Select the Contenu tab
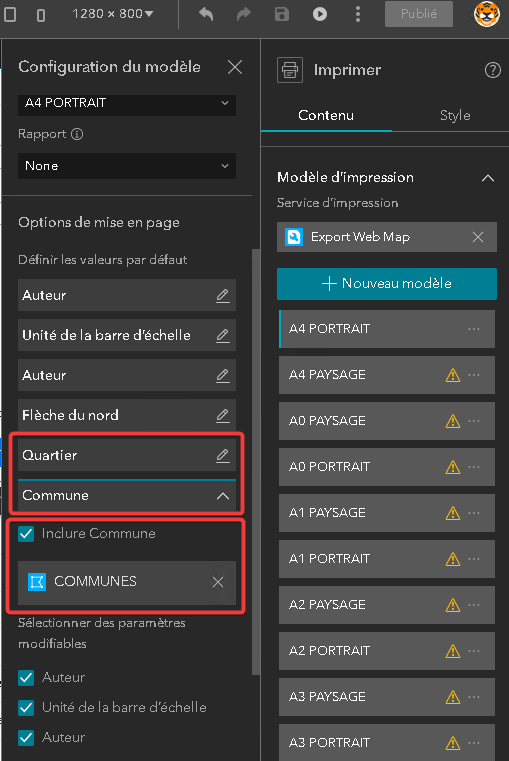The image size is (509, 761). [x=326, y=116]
